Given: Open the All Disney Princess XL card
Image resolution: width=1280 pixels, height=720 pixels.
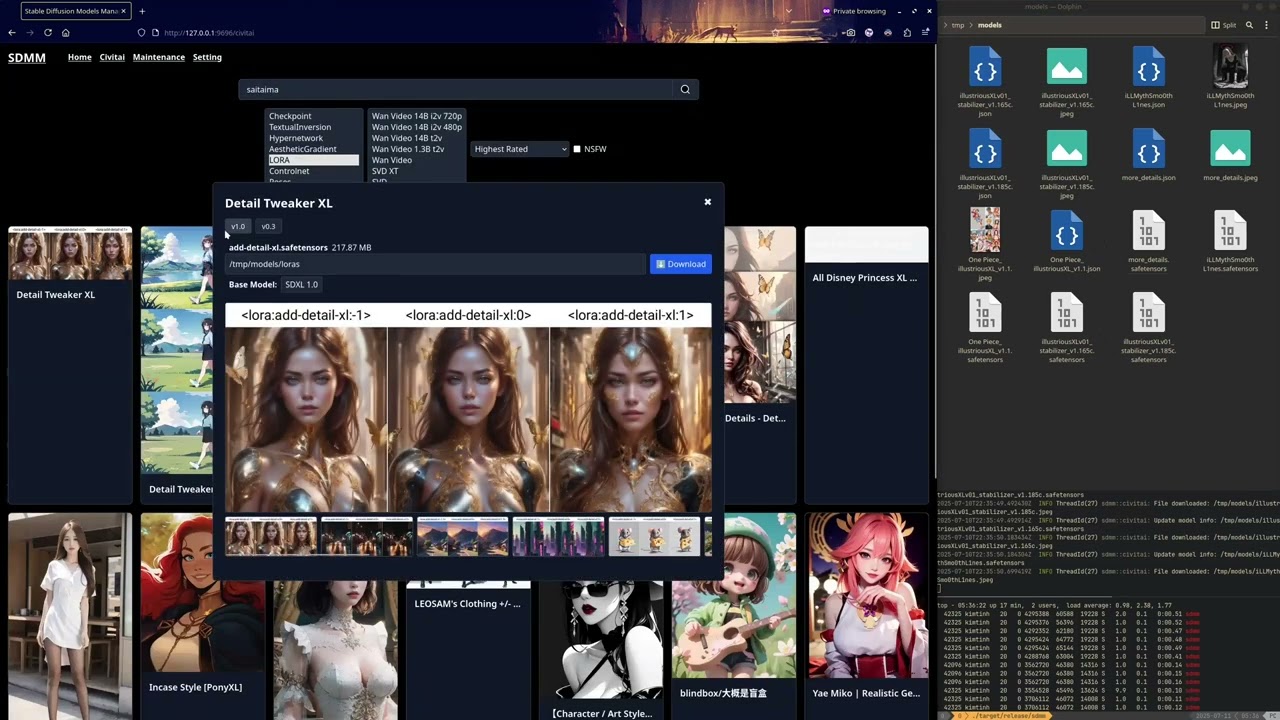Looking at the screenshot, I should [866, 365].
